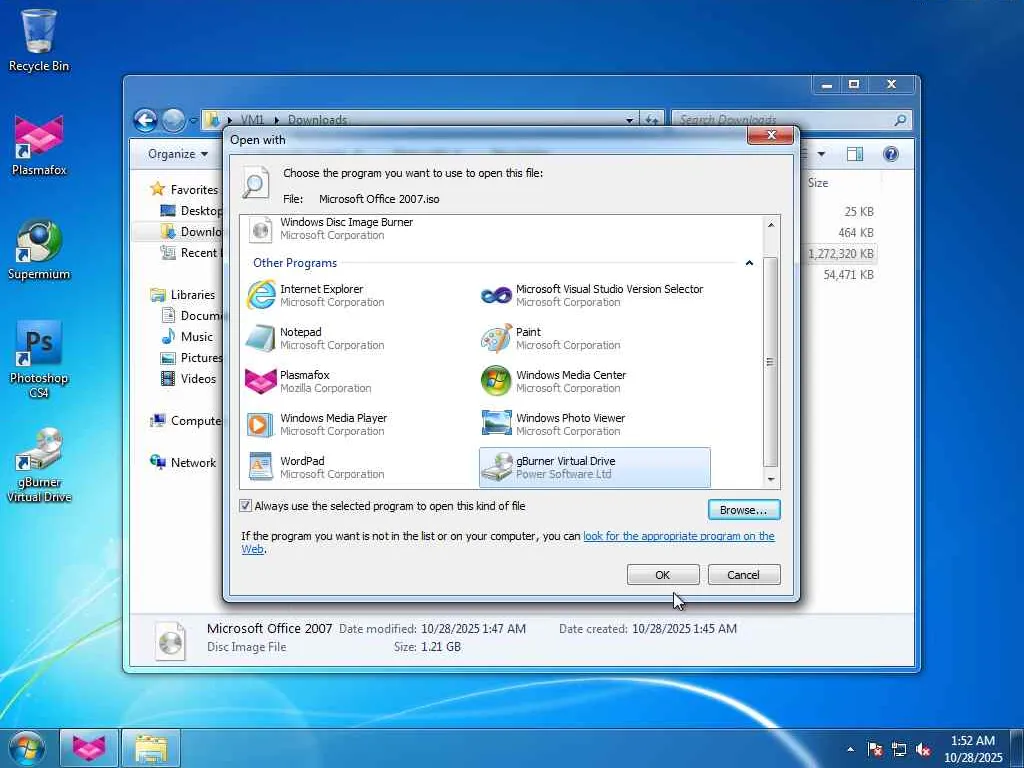The height and width of the screenshot is (768, 1024).
Task: Select Microsoft Visual Studio Version Selector
Action: pos(592,295)
